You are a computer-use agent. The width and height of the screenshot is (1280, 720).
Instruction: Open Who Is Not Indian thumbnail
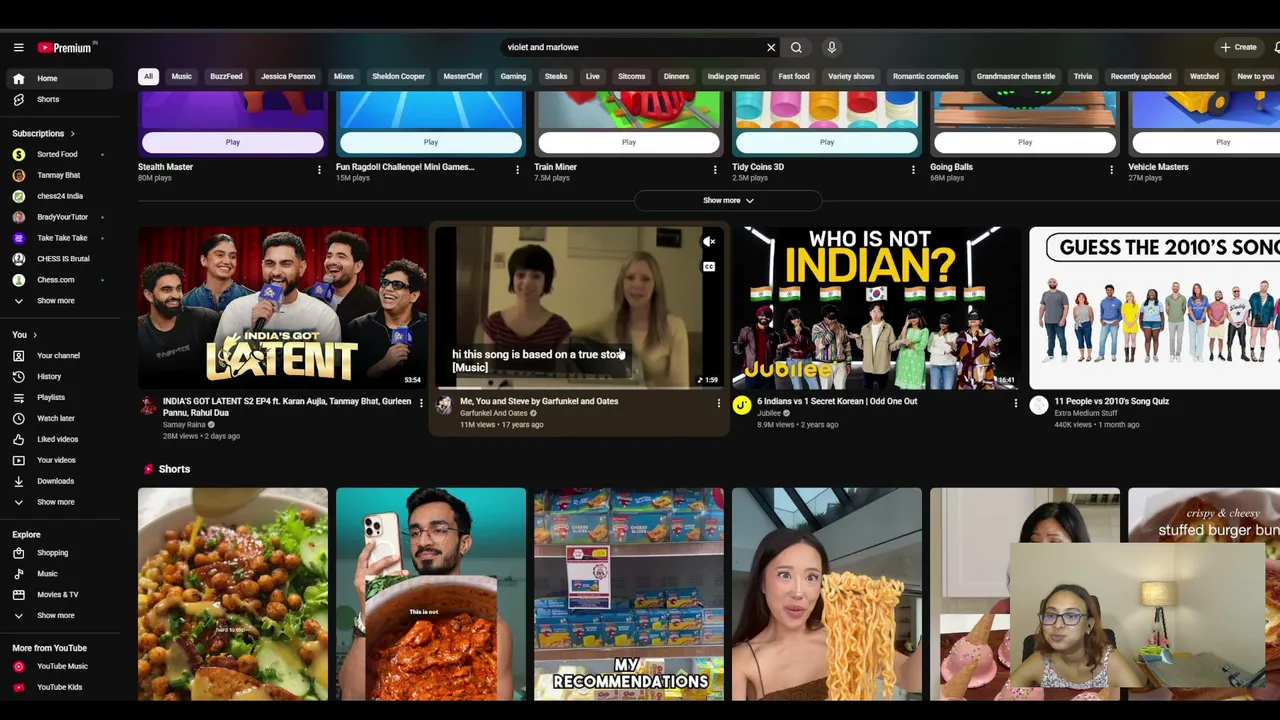[876, 307]
